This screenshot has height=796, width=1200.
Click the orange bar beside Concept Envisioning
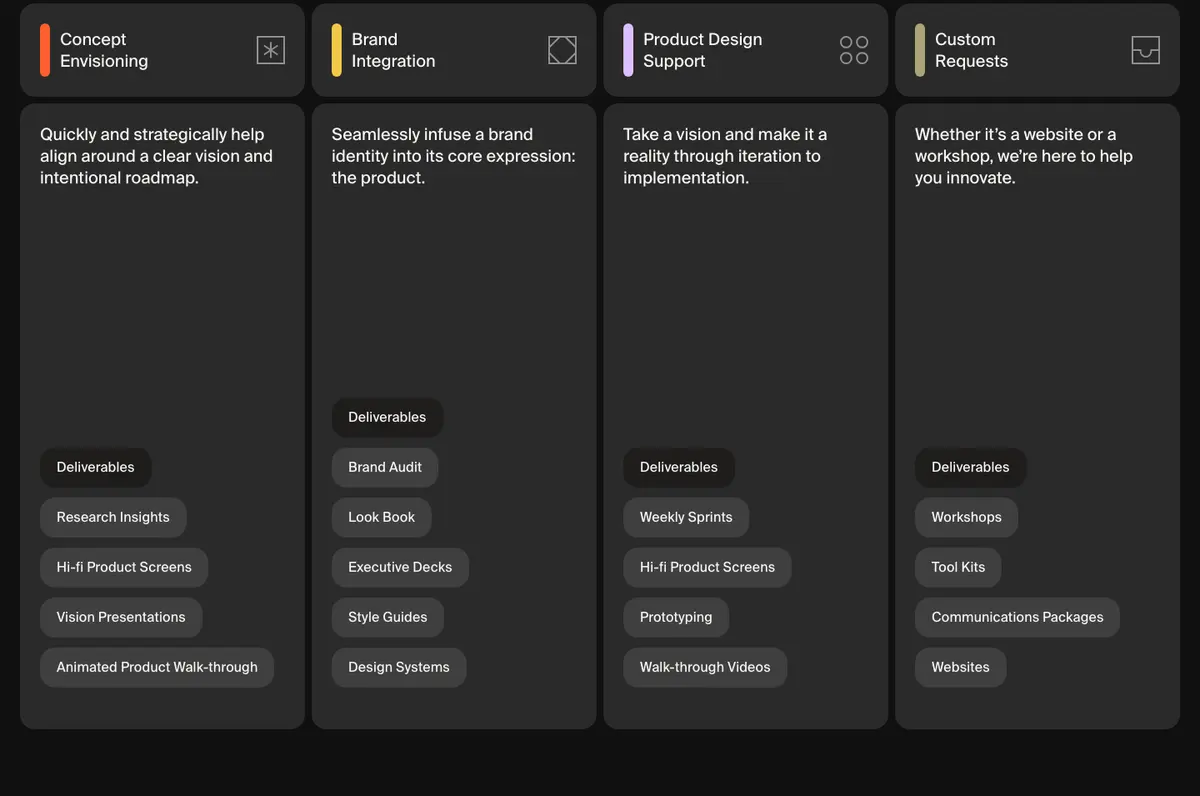pos(45,50)
